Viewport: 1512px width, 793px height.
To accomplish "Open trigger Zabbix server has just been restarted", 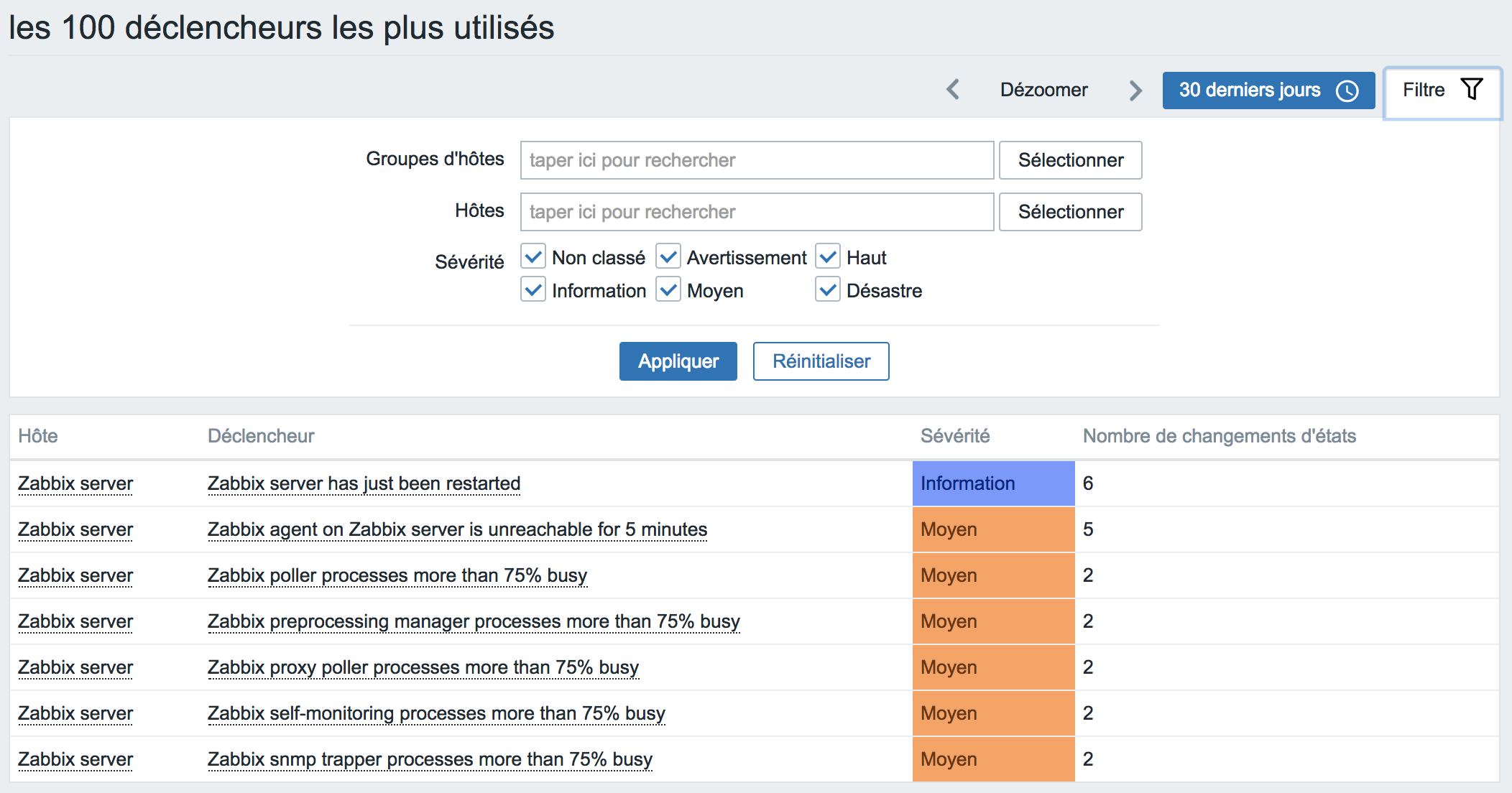I will click(364, 483).
